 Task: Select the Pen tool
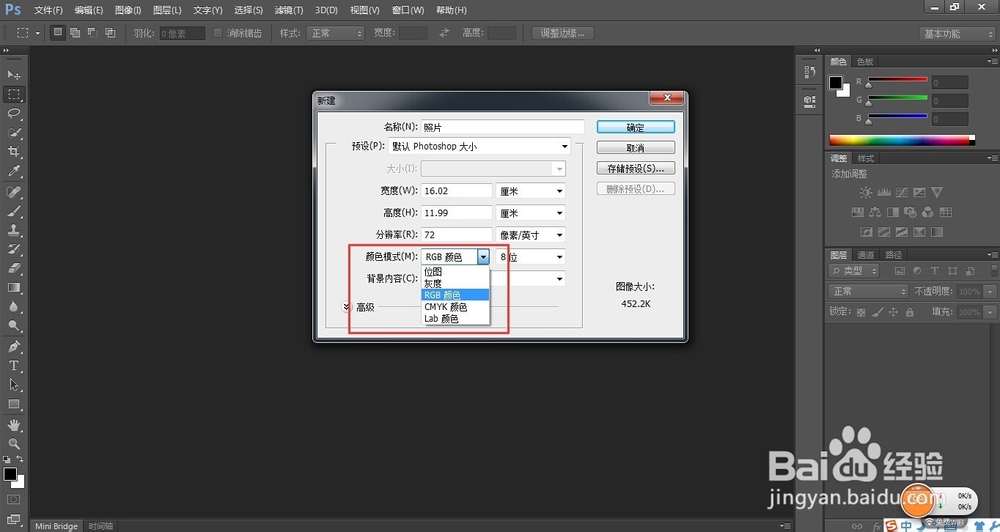pyautogui.click(x=13, y=346)
